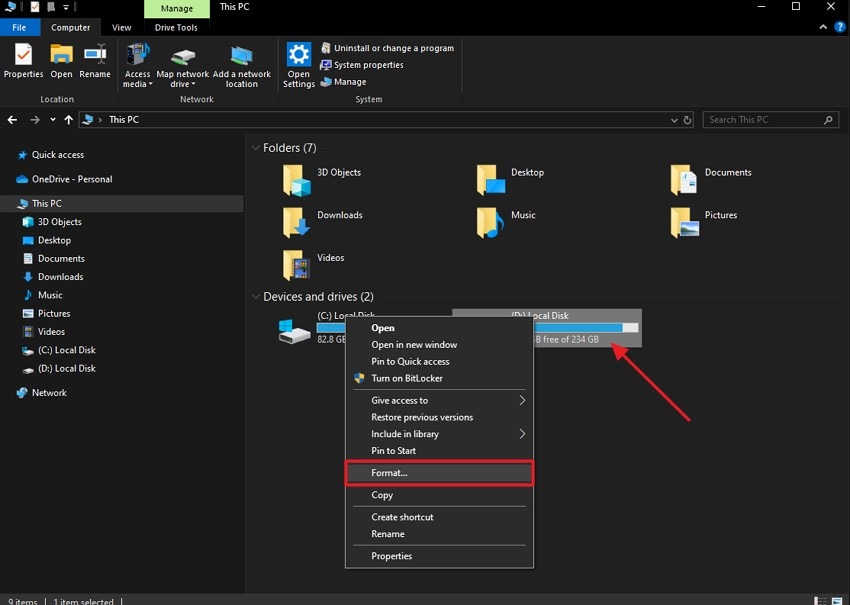
Task: Collapse the Folders (7) section
Action: (x=255, y=147)
